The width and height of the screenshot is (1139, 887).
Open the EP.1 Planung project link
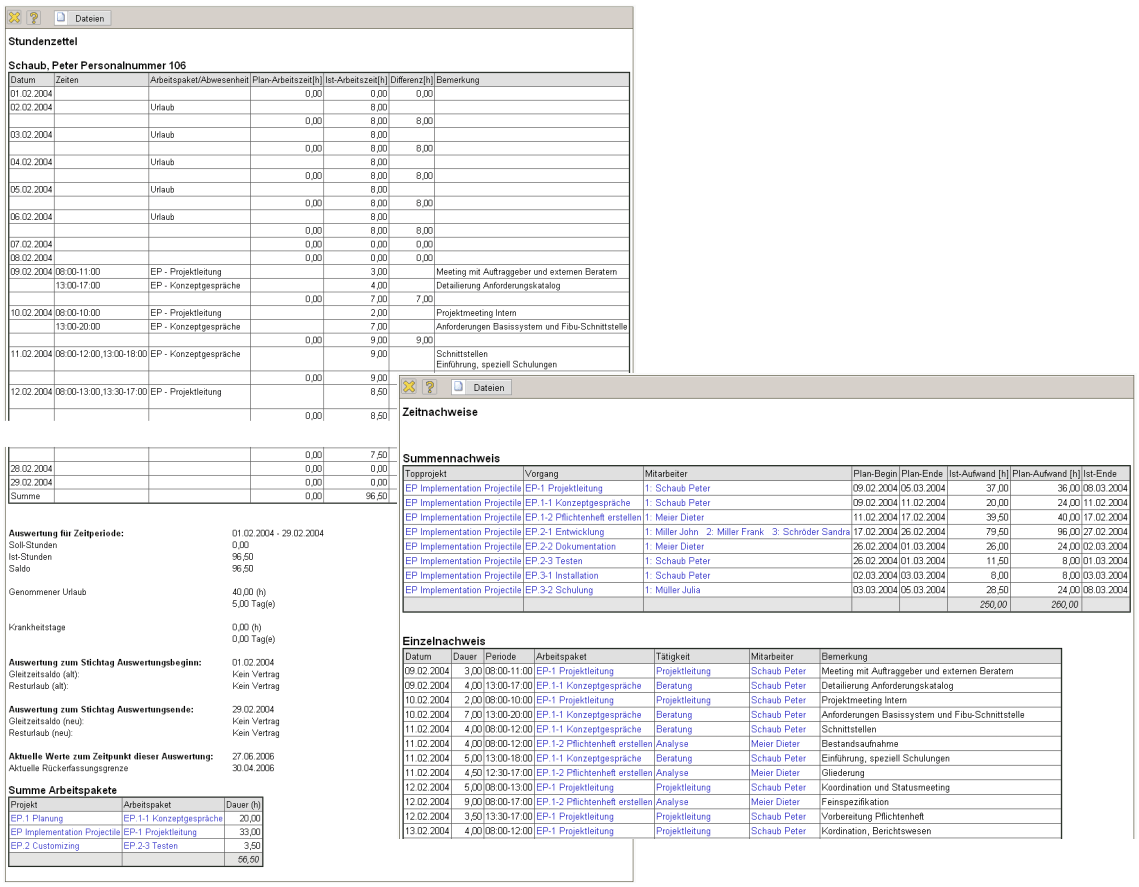[36, 818]
